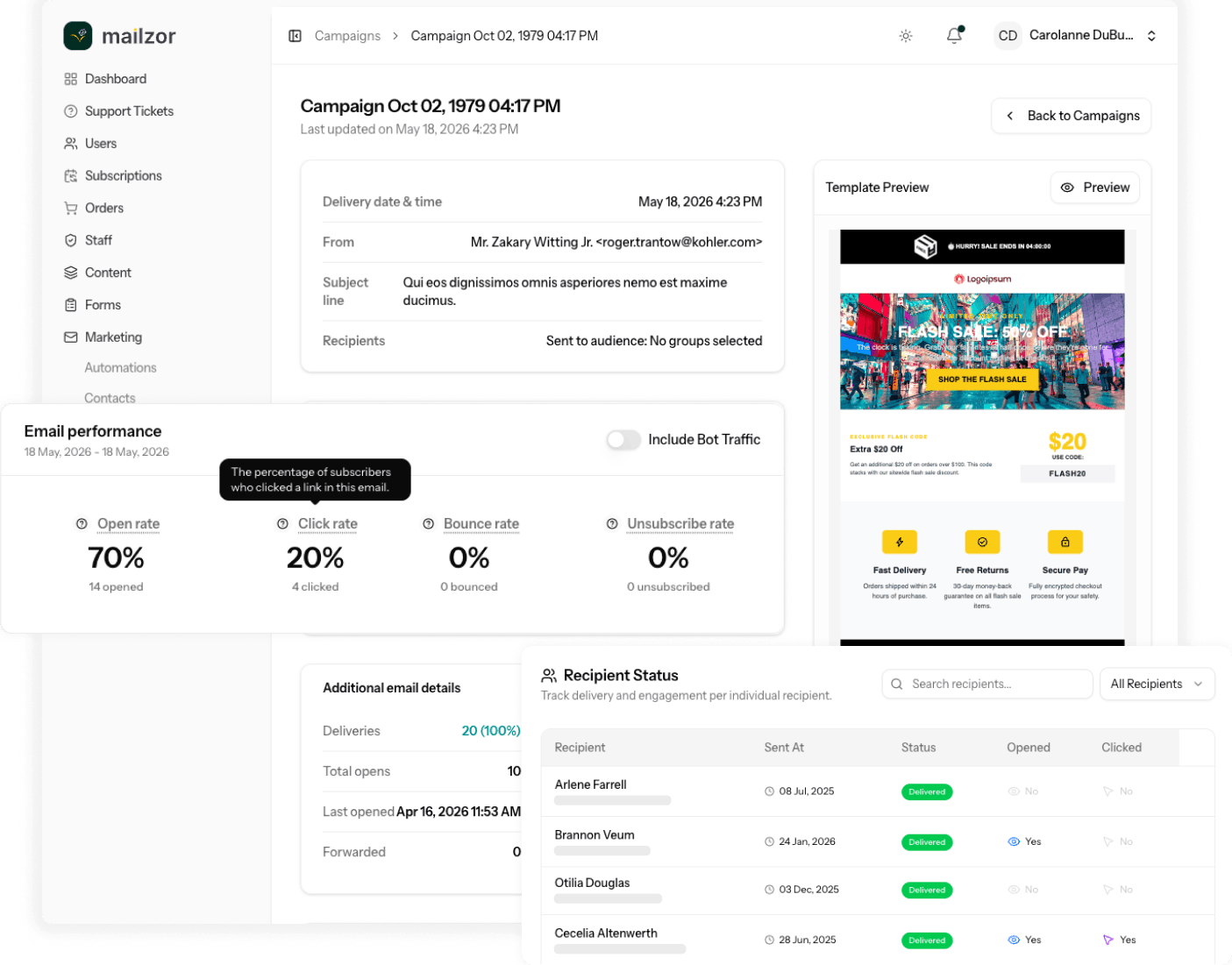Click the Campaigns breadcrumb link
Screen dimensions: 1232x965
pyautogui.click(x=347, y=36)
